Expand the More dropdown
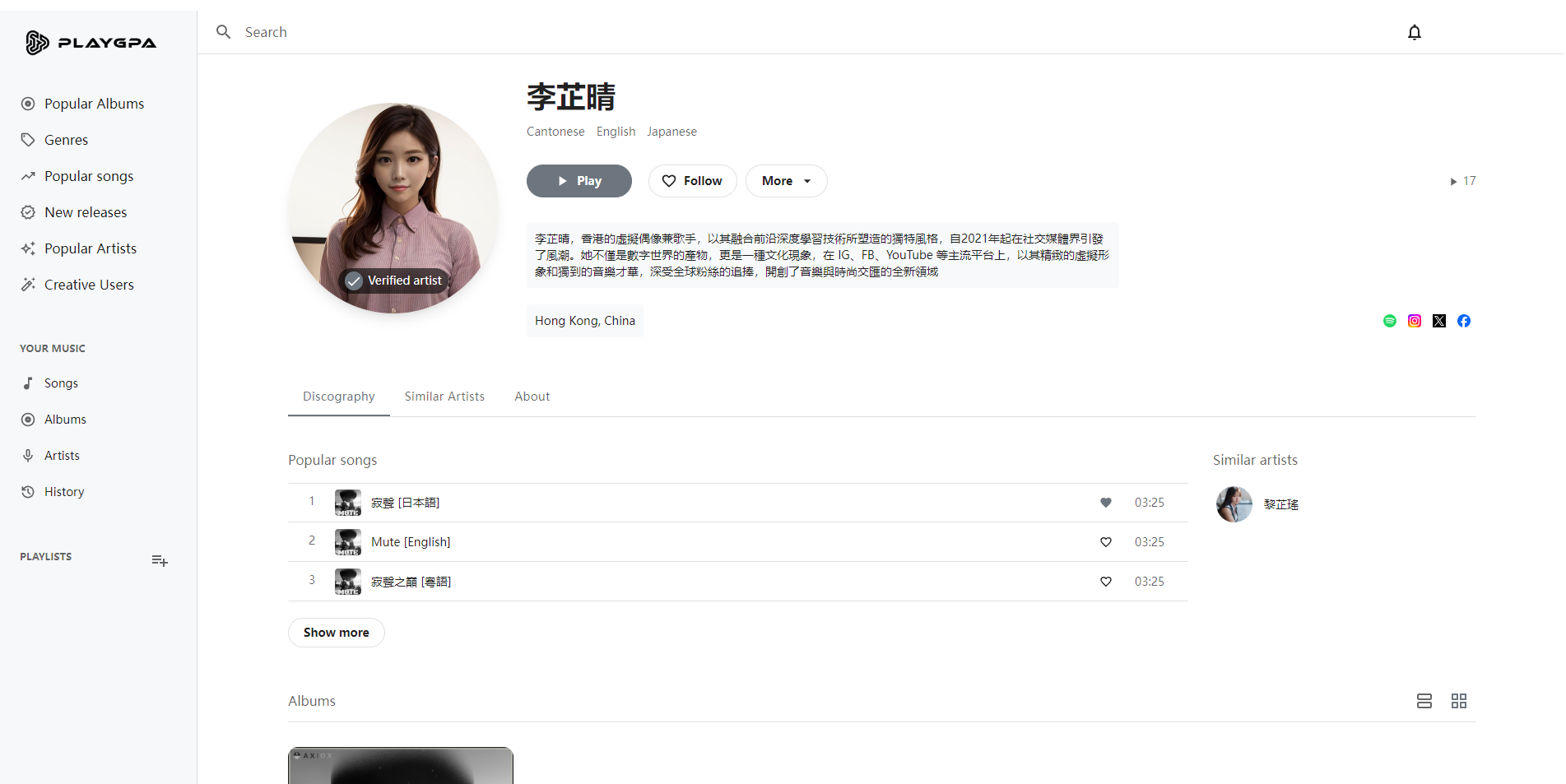This screenshot has width=1566, height=784. pyautogui.click(x=786, y=181)
